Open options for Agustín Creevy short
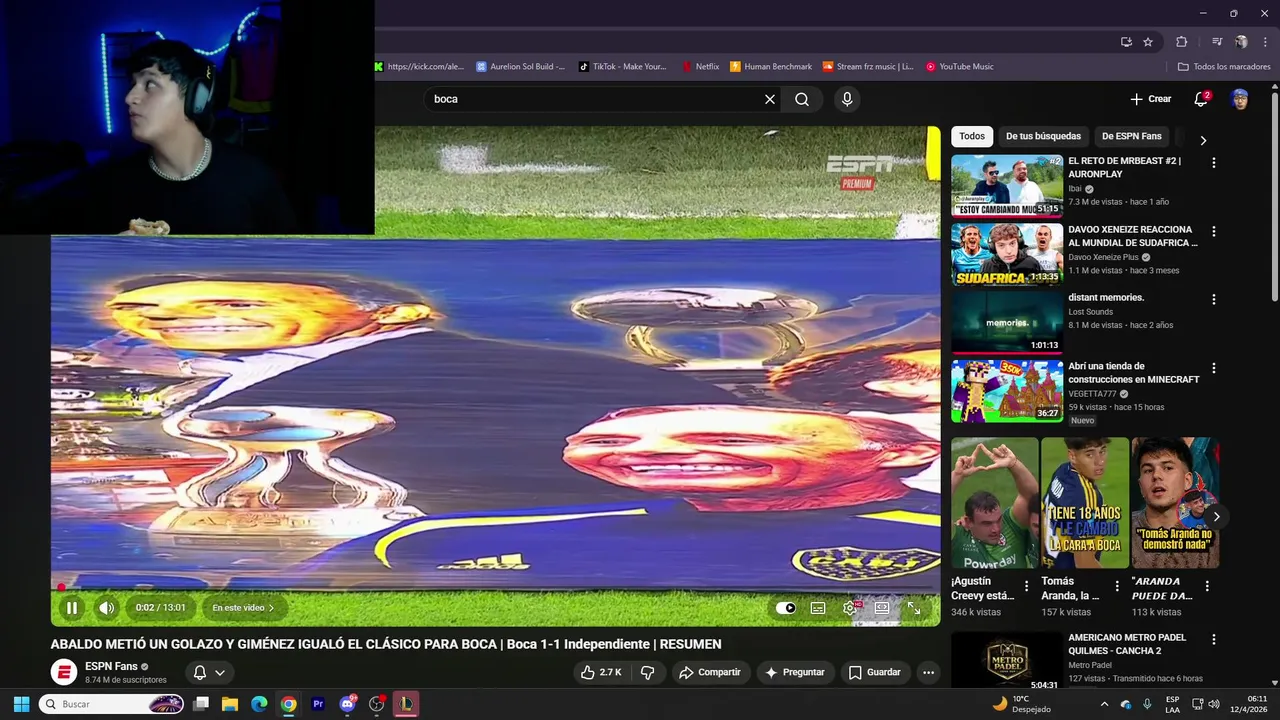 click(x=1026, y=586)
